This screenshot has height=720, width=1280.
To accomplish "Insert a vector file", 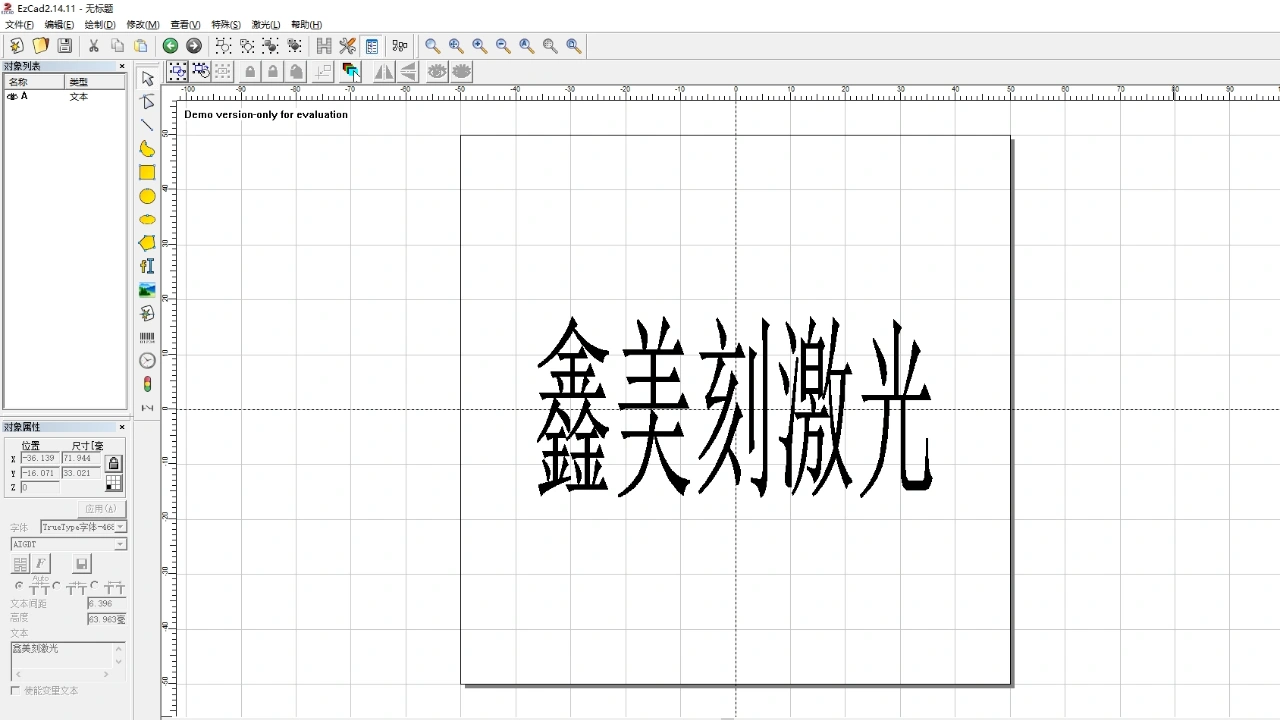I will point(147,313).
